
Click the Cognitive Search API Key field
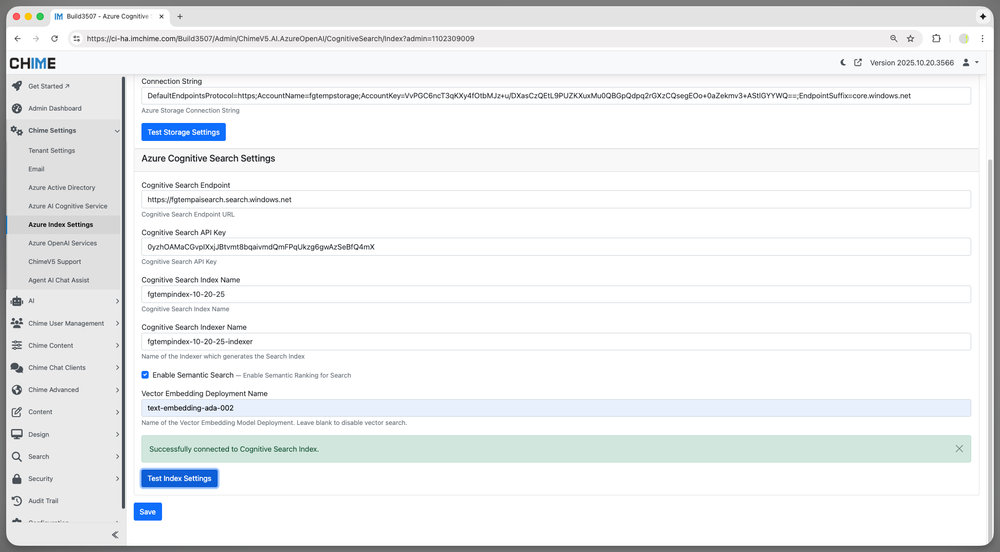pyautogui.click(x=556, y=247)
